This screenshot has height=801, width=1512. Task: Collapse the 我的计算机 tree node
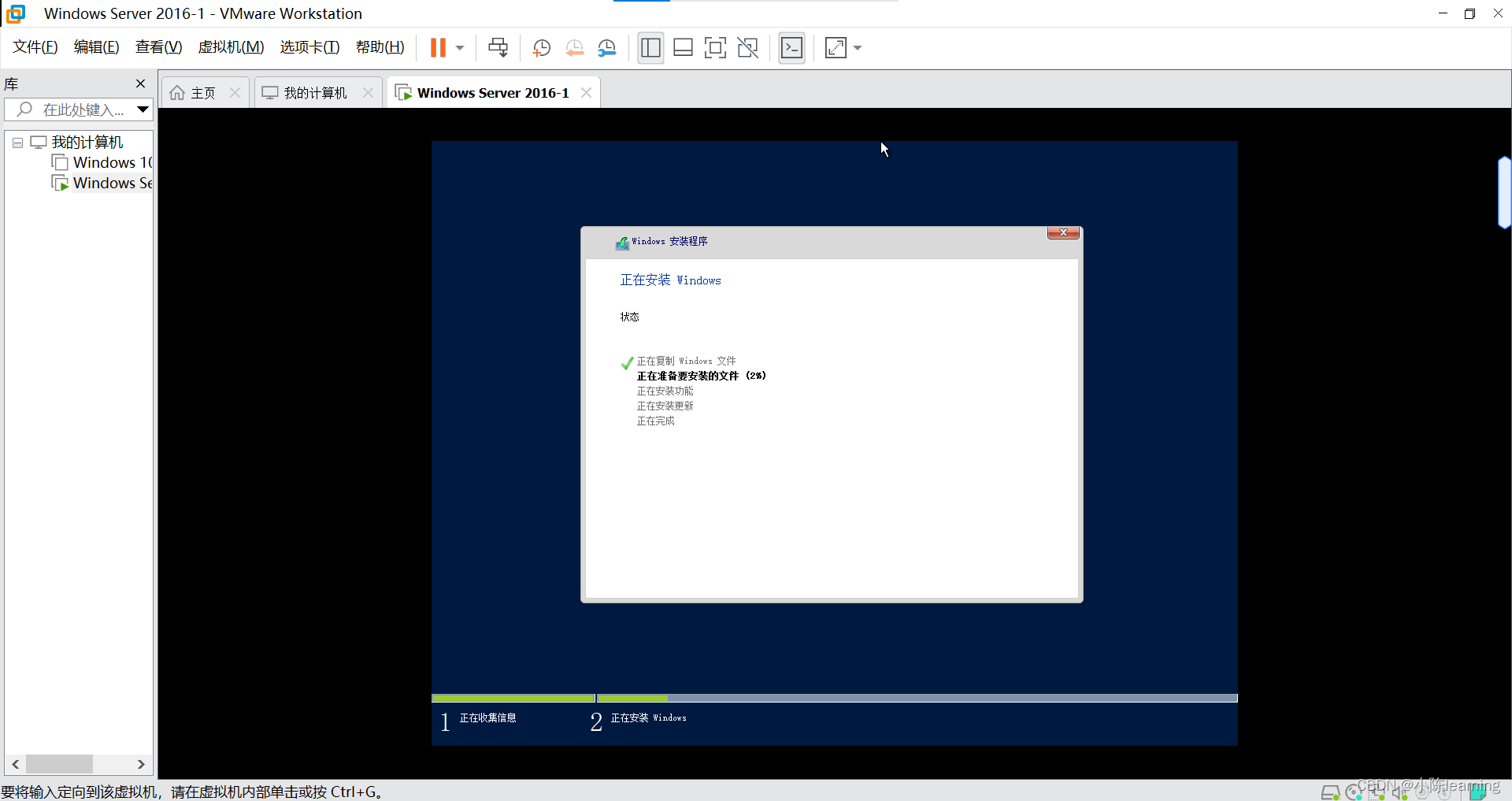tap(17, 143)
